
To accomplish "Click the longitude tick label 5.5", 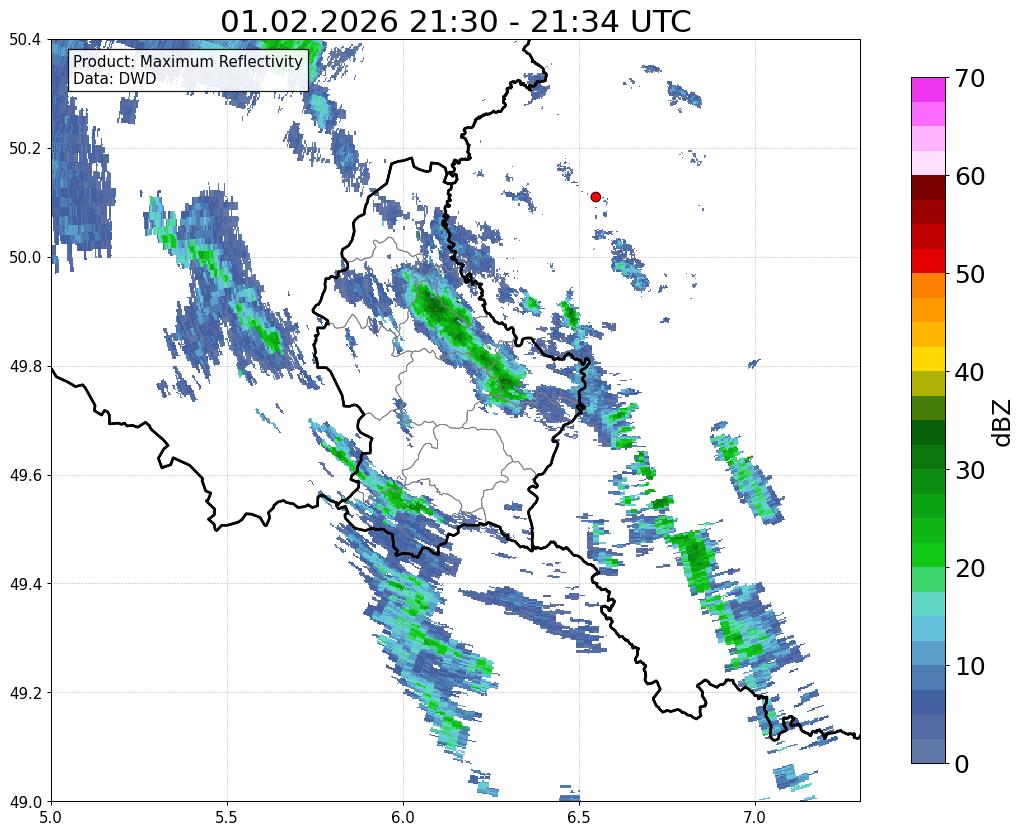I will (227, 817).
